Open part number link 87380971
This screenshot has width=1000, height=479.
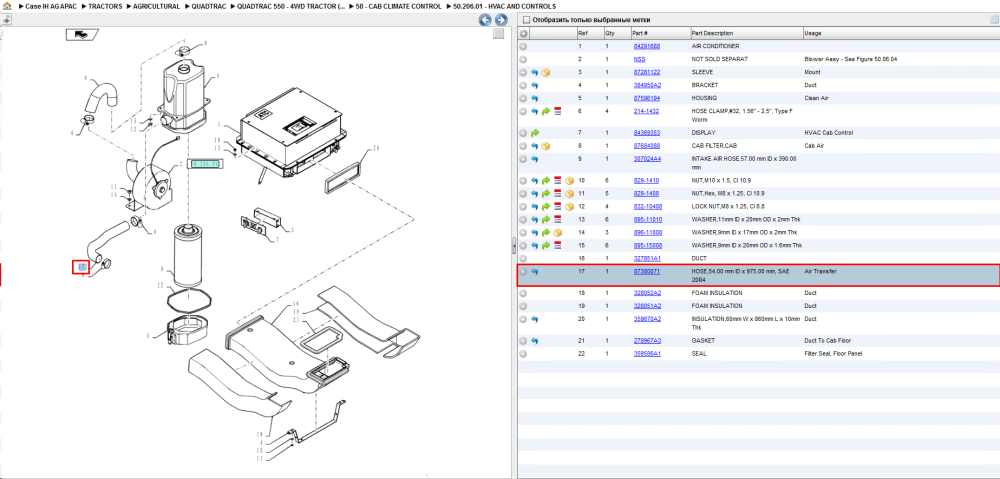coord(646,272)
